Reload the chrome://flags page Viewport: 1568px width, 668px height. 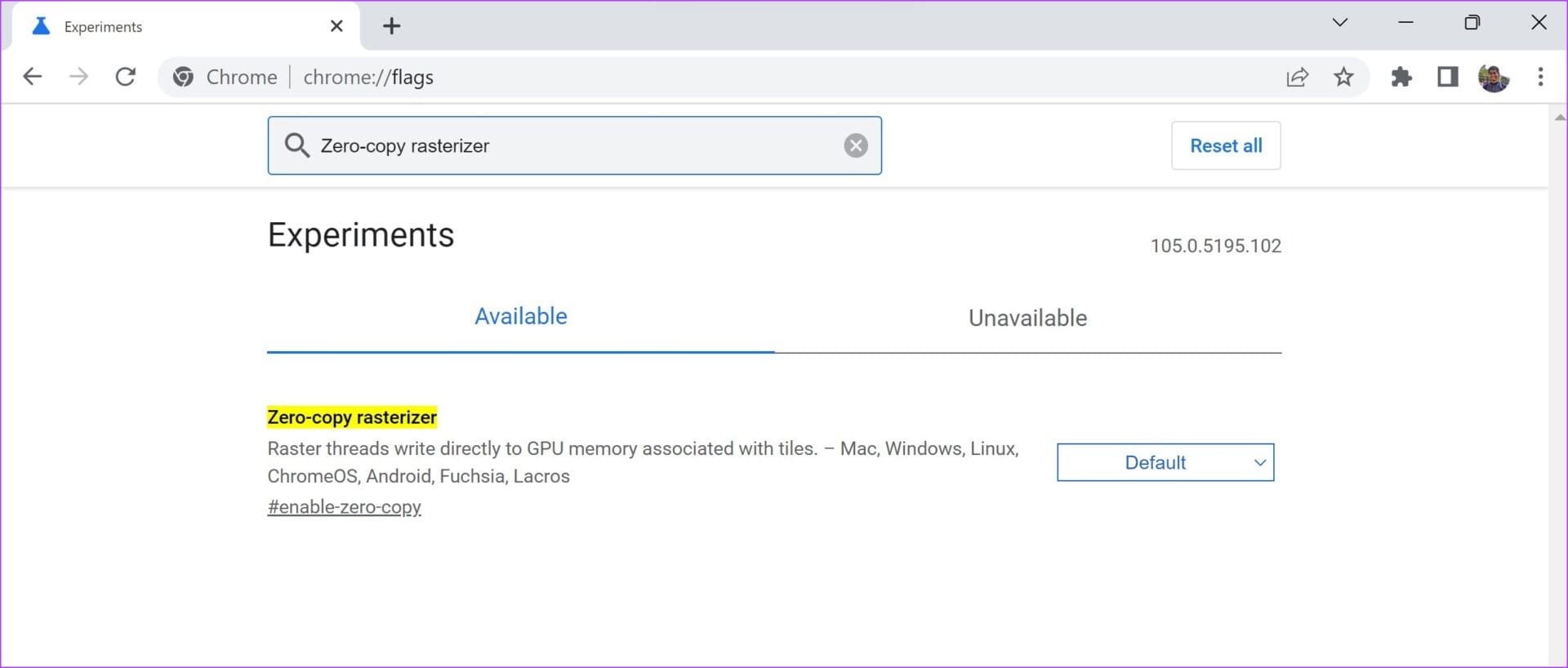[125, 77]
